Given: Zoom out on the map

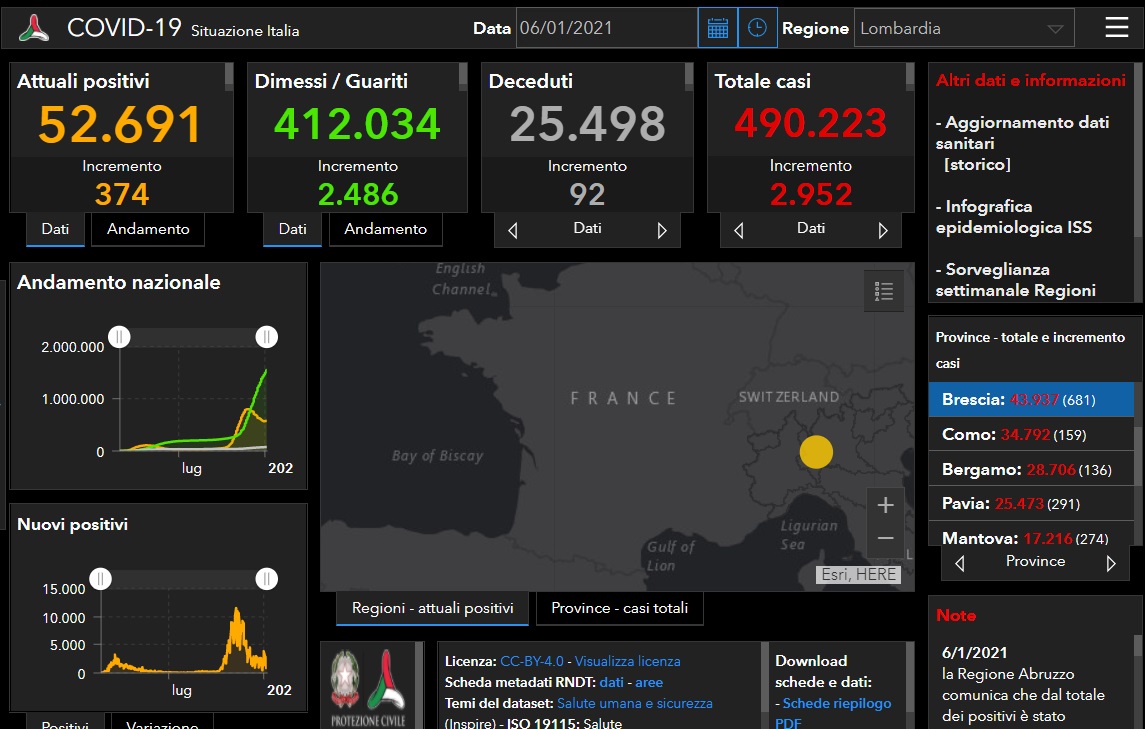Looking at the screenshot, I should [885, 539].
